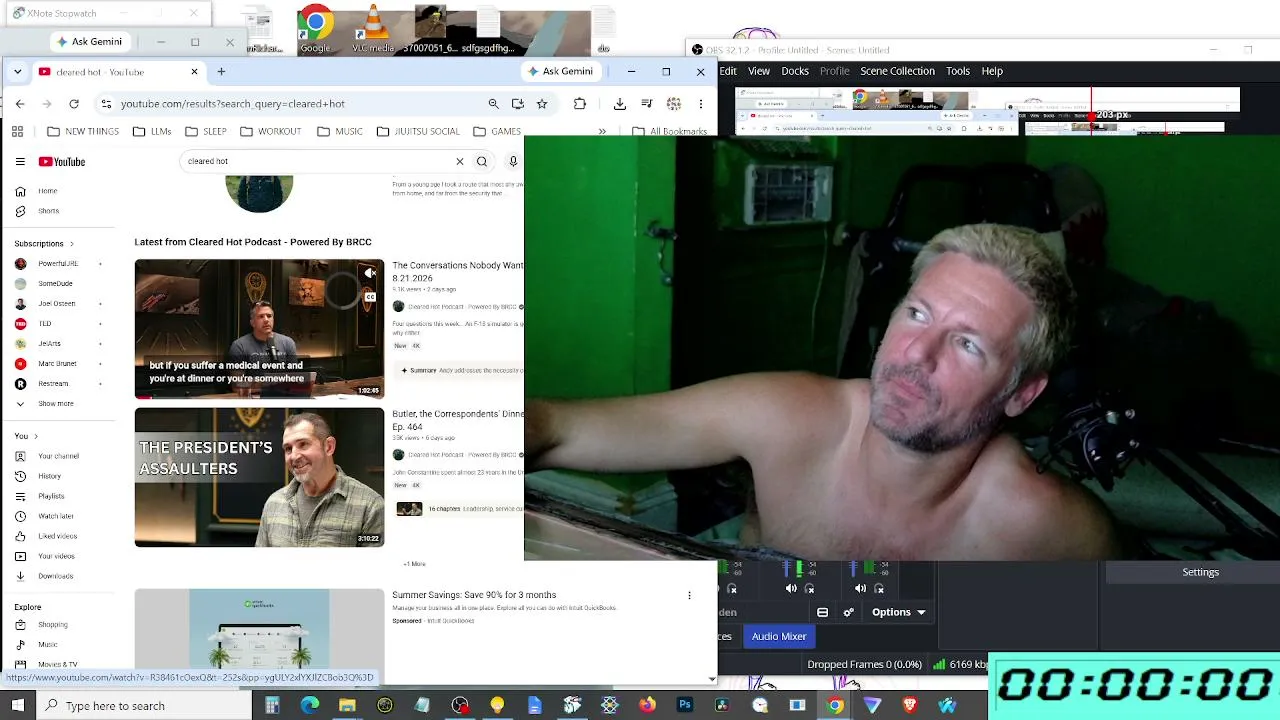
Task: Open Chrome media controls icon
Action: click(647, 103)
